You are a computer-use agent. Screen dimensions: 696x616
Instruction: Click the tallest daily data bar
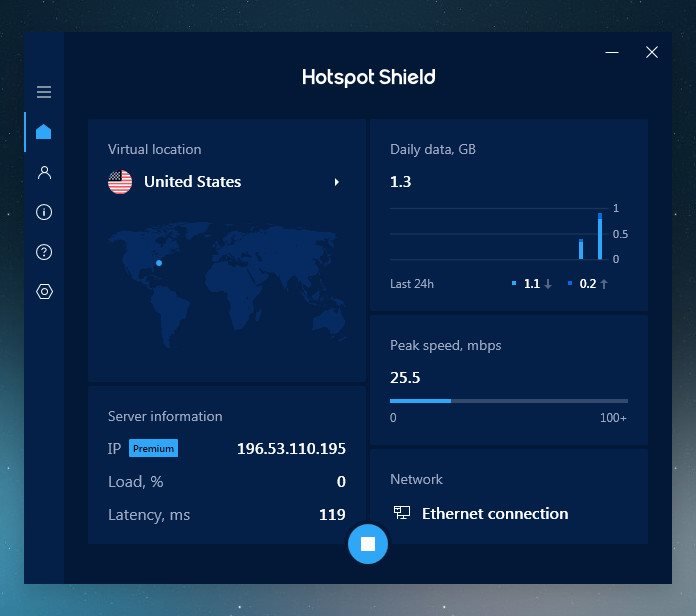tap(600, 236)
